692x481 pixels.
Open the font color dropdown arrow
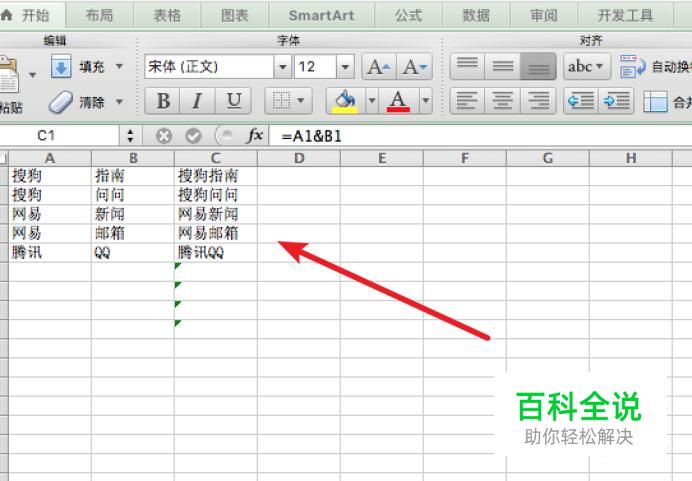425,101
